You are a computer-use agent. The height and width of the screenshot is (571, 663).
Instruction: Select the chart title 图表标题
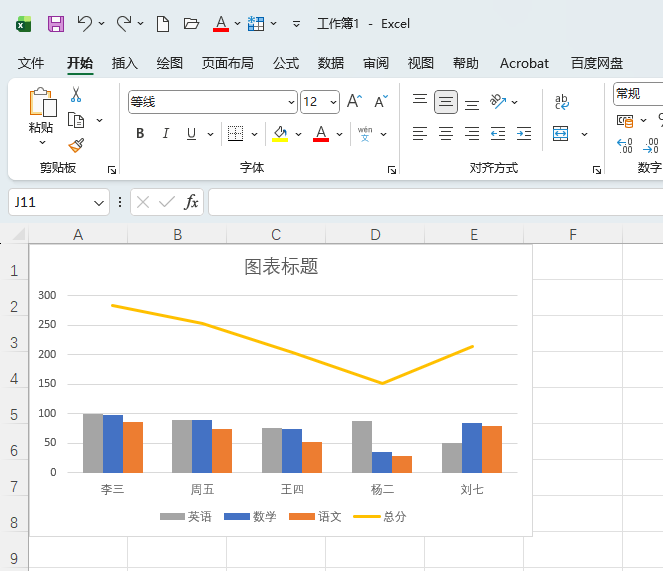pos(281,267)
